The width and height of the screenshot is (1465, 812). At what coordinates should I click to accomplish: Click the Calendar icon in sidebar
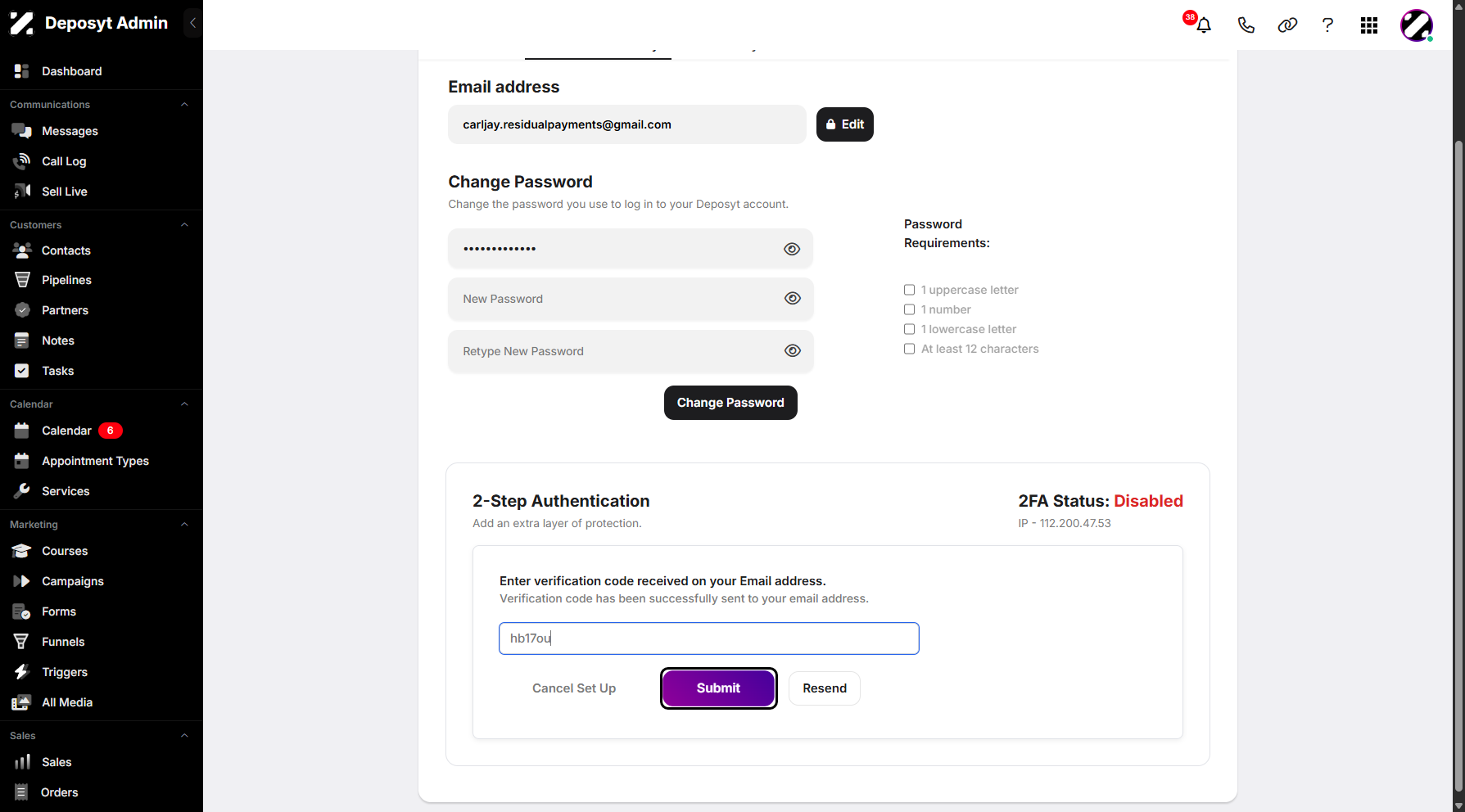22,431
